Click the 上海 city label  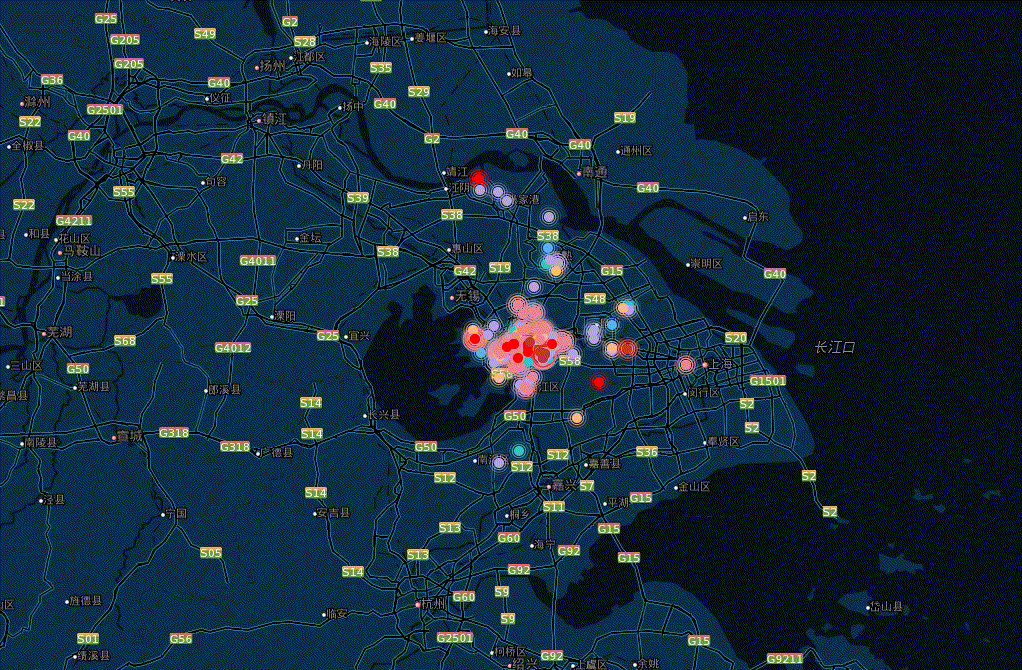point(722,365)
